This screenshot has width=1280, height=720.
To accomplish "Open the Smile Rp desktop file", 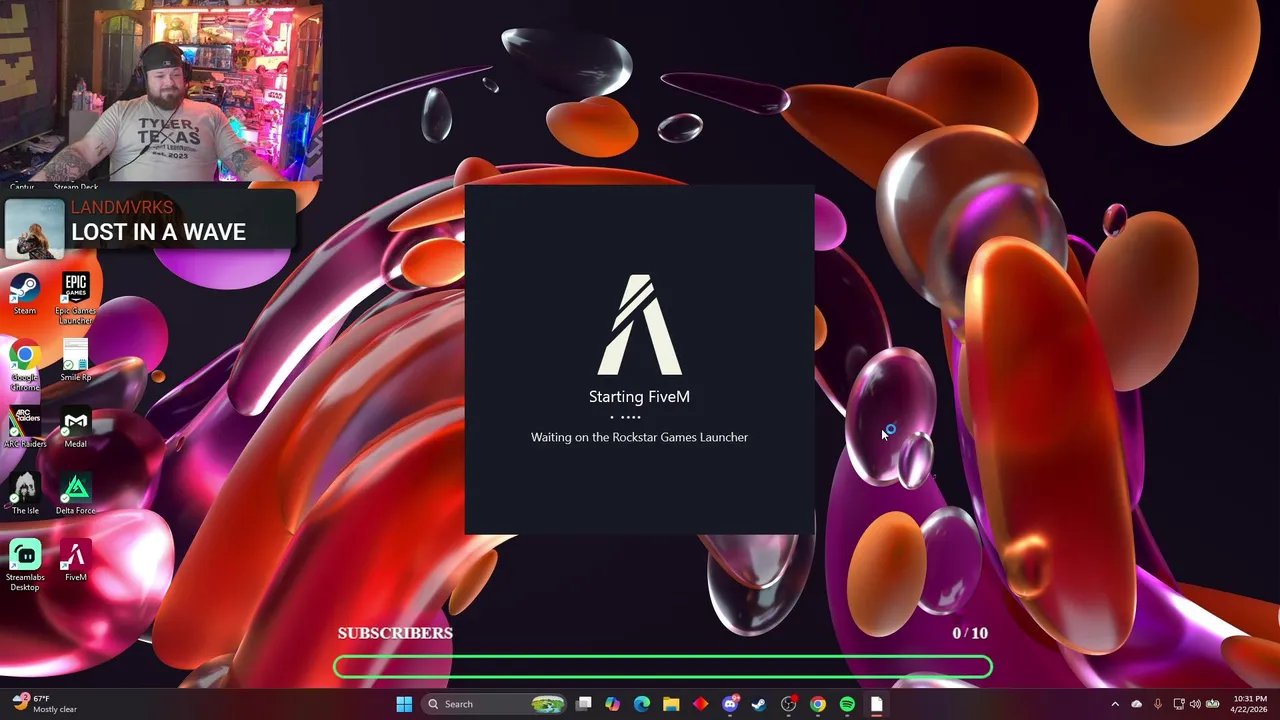I will [75, 360].
